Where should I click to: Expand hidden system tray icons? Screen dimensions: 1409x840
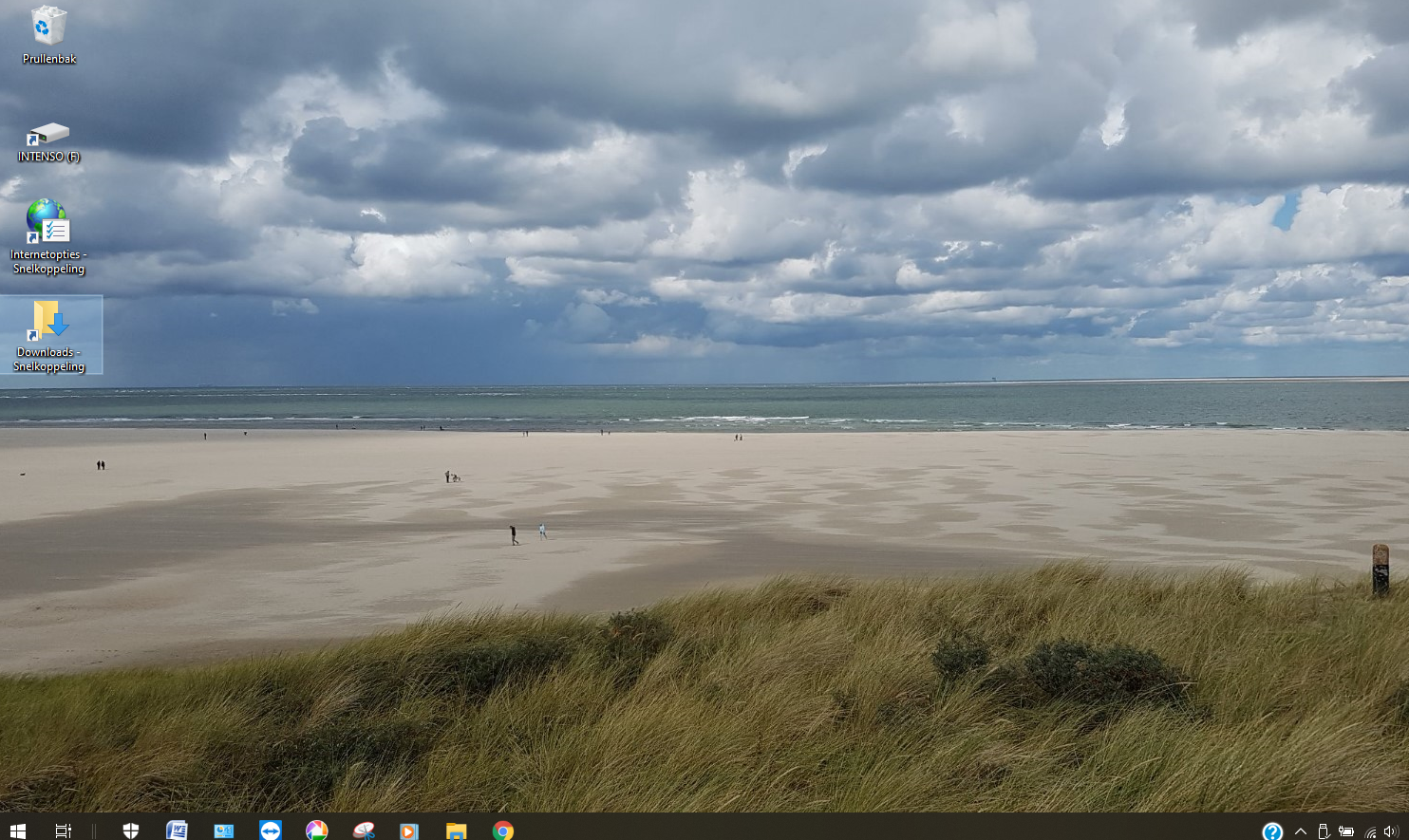pyautogui.click(x=1301, y=831)
